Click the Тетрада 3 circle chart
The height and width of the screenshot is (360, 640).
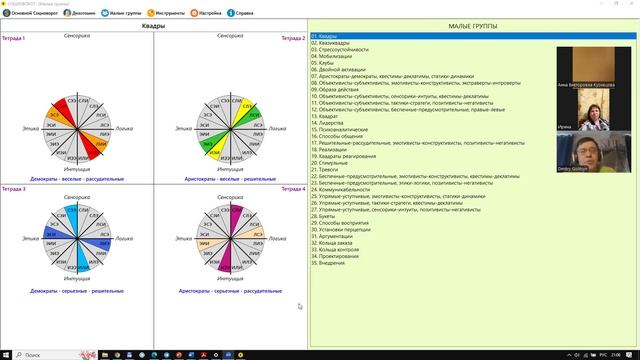77,238
